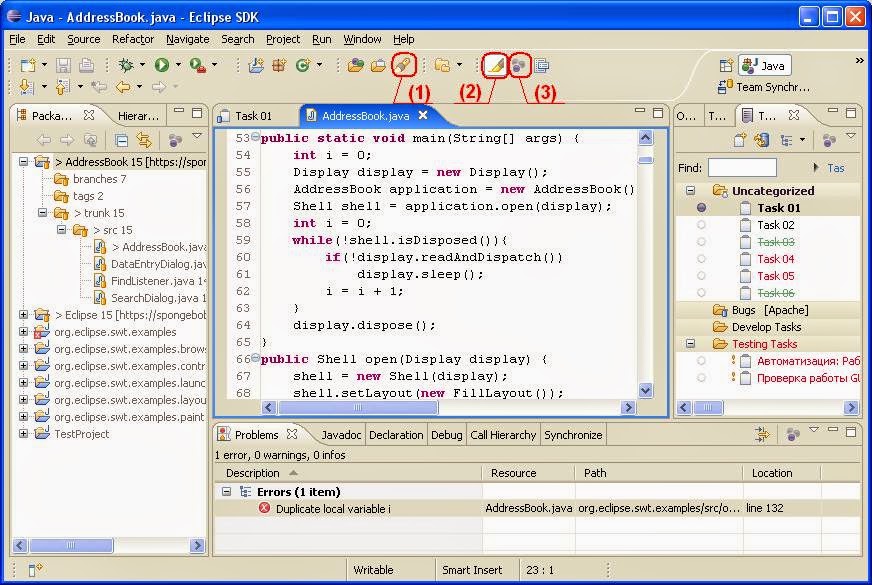
Task: Open the dropdown arrow next to Debug icon
Action: point(142,65)
